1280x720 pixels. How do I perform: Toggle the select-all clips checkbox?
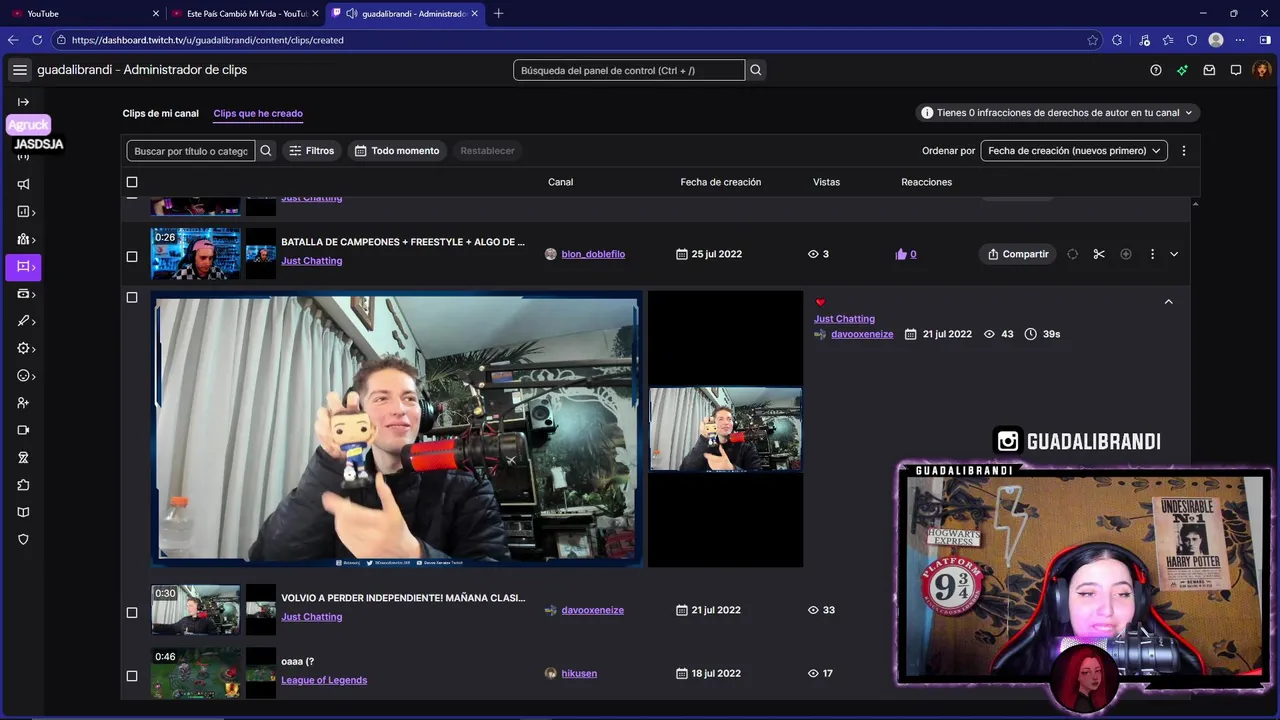132,182
